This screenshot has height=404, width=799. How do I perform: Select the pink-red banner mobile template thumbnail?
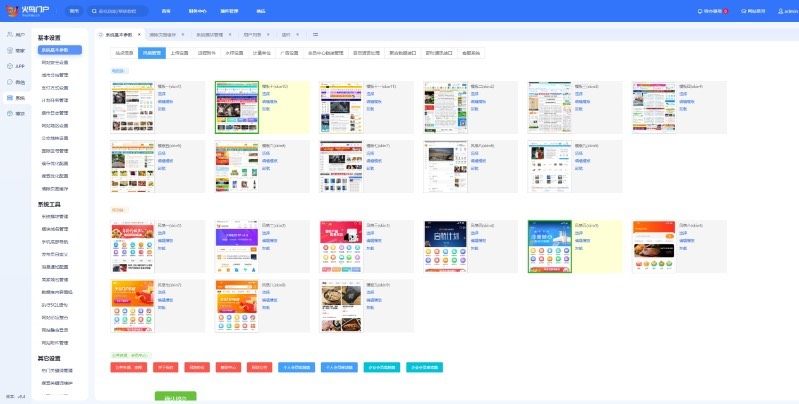coord(341,247)
